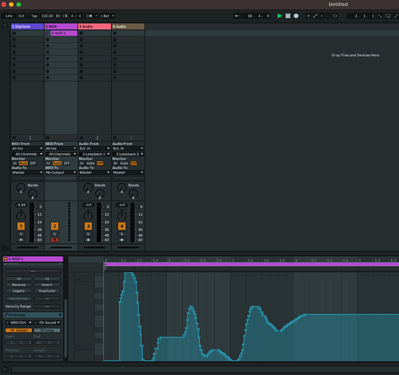Toggle the metronome button
399x375 pixels.
point(89,16)
